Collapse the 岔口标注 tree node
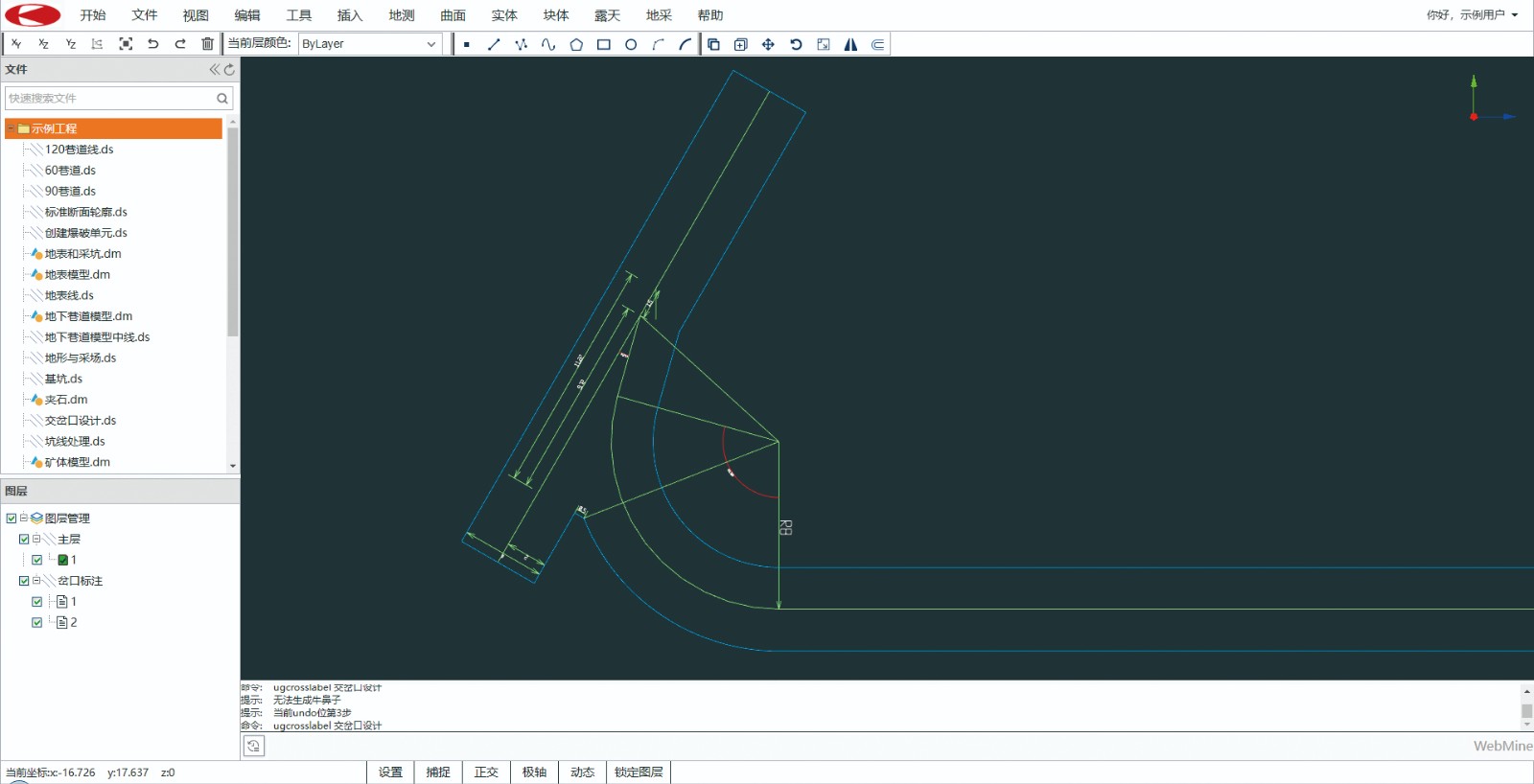 (36, 581)
